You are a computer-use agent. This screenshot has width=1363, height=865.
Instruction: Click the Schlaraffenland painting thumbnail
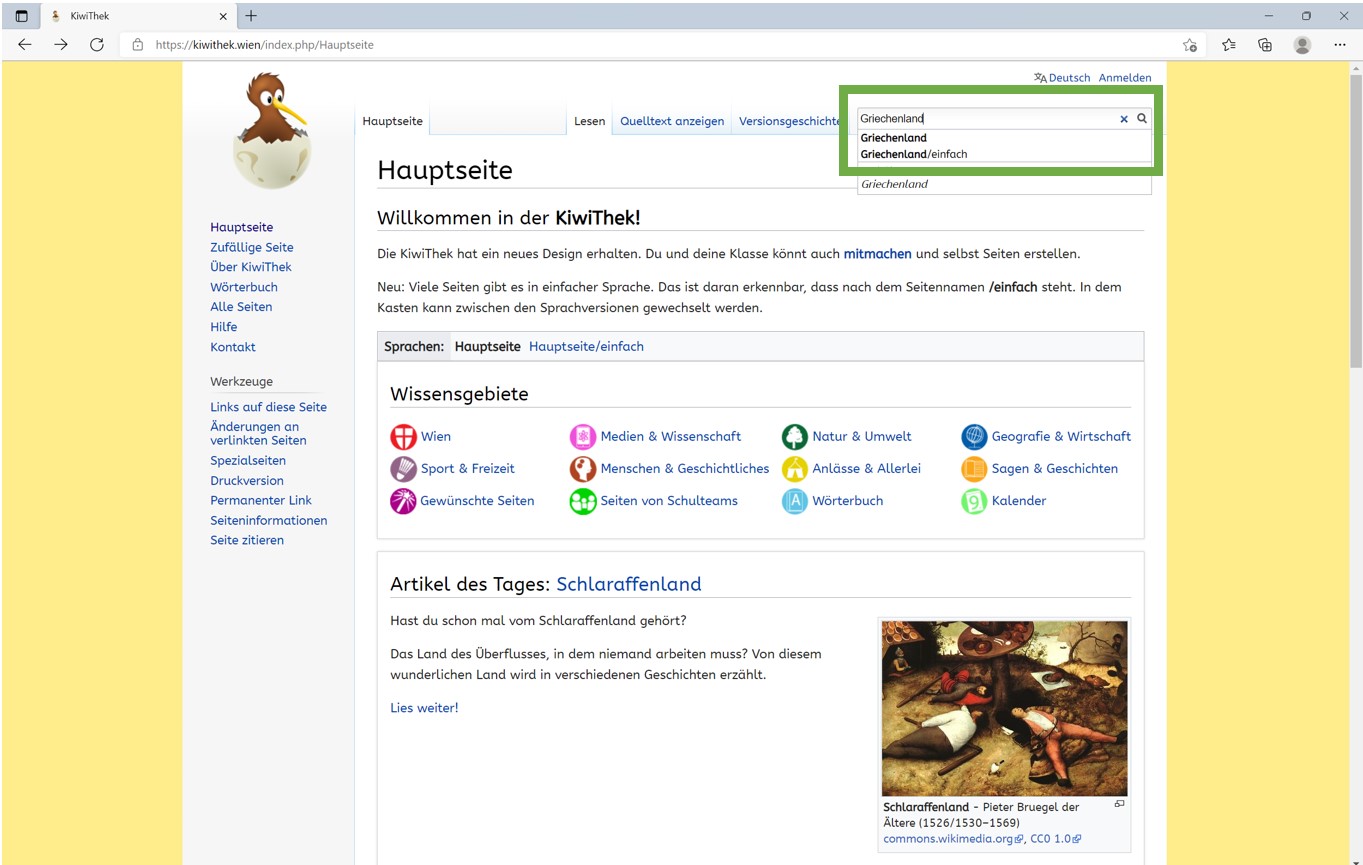click(1004, 708)
